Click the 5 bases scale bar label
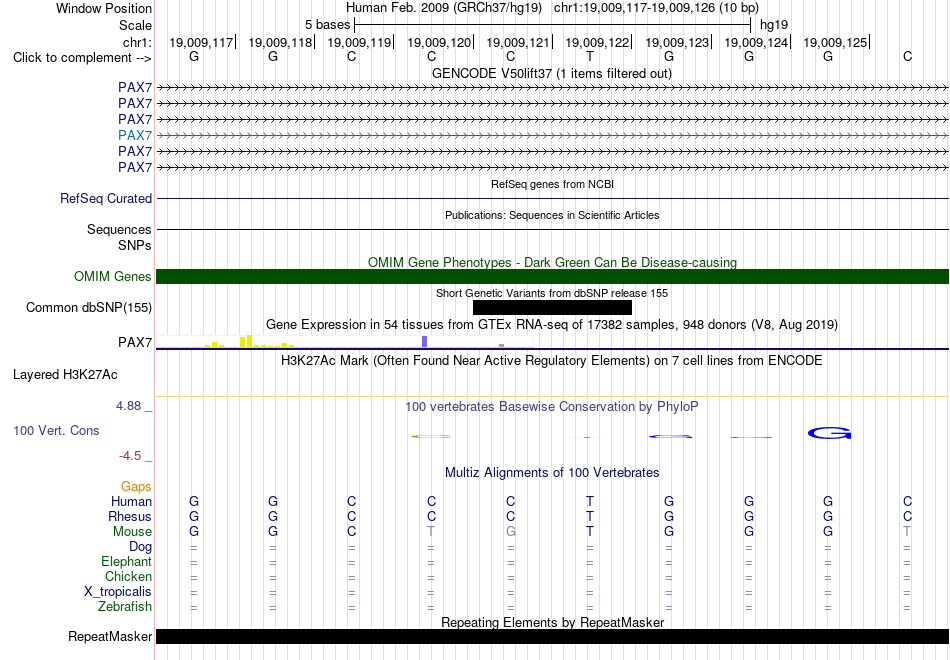This screenshot has height=660, width=950. click(328, 25)
